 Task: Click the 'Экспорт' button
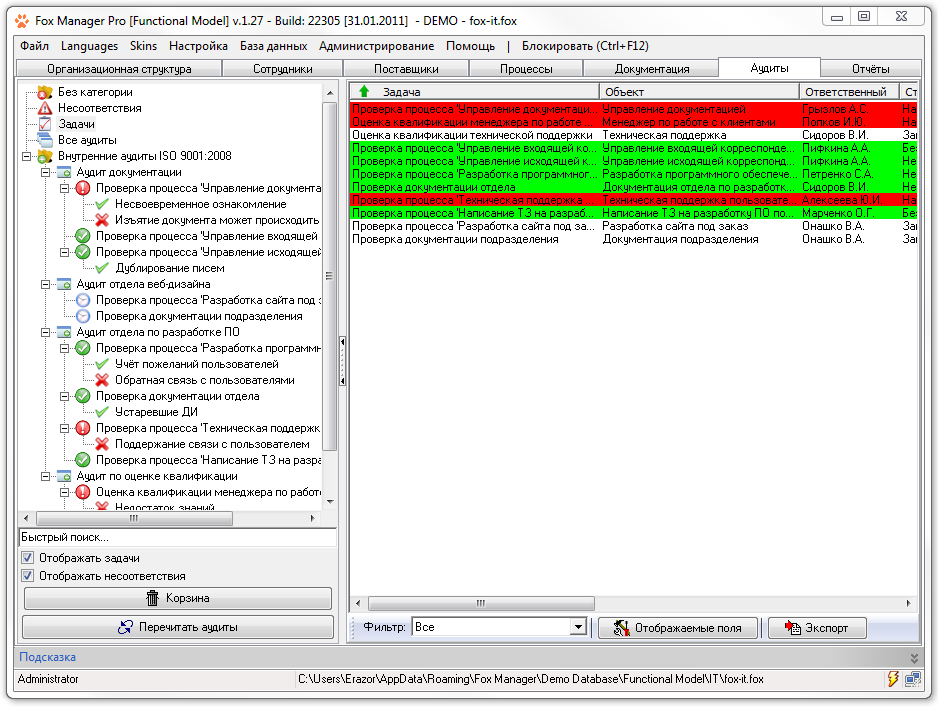(817, 628)
